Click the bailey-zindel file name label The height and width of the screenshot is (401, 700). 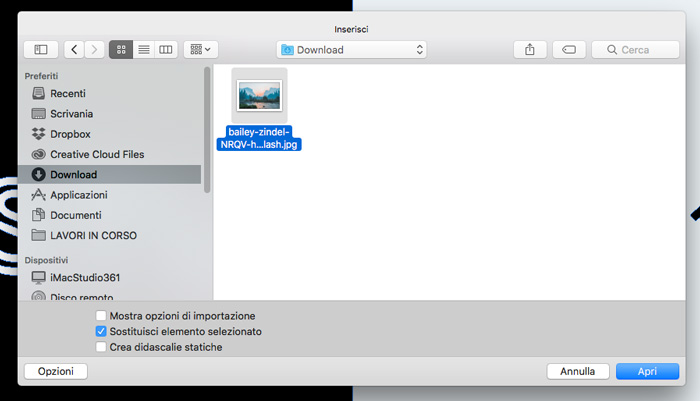pos(259,138)
